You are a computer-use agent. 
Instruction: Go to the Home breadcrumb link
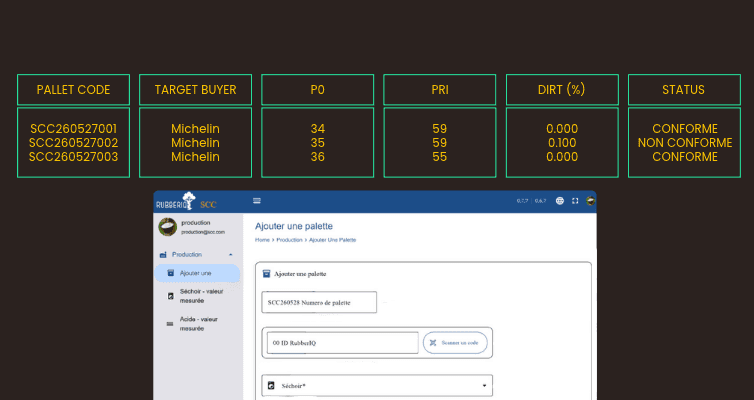(x=263, y=240)
